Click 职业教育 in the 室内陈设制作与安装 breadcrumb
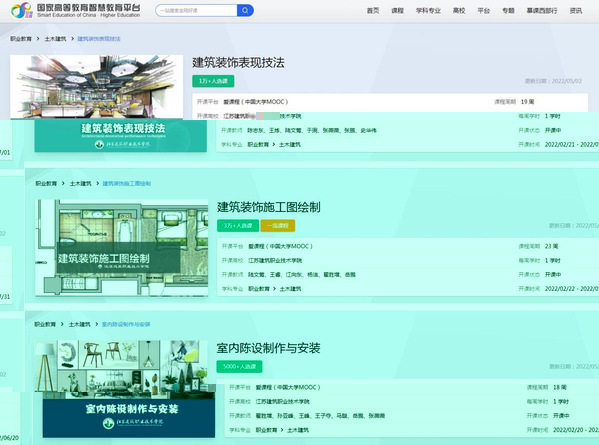This screenshot has width=599, height=445. coord(45,324)
